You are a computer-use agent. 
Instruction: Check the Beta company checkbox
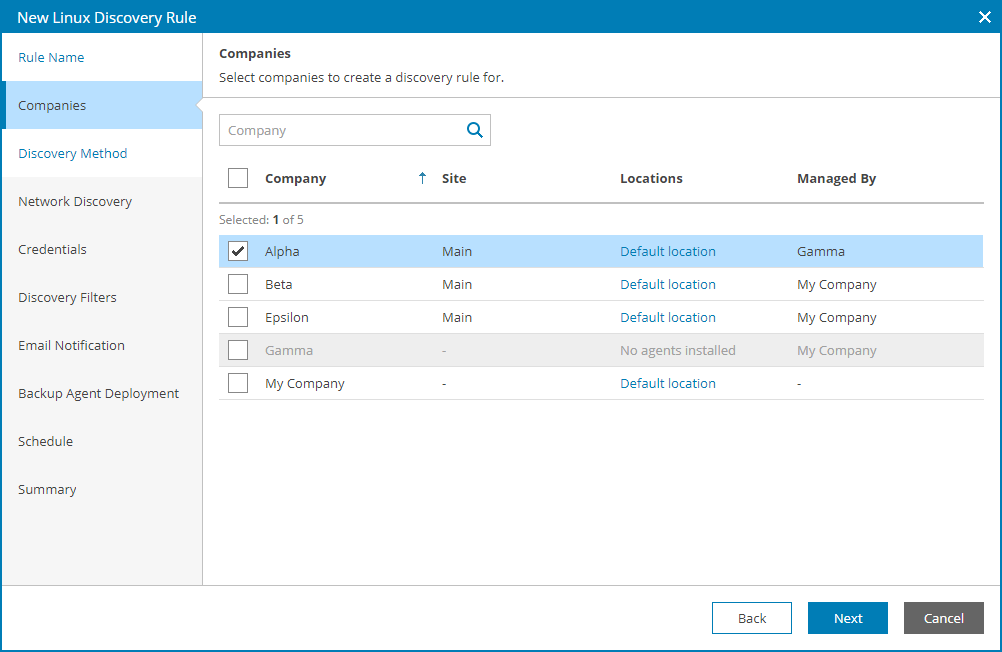click(x=238, y=284)
